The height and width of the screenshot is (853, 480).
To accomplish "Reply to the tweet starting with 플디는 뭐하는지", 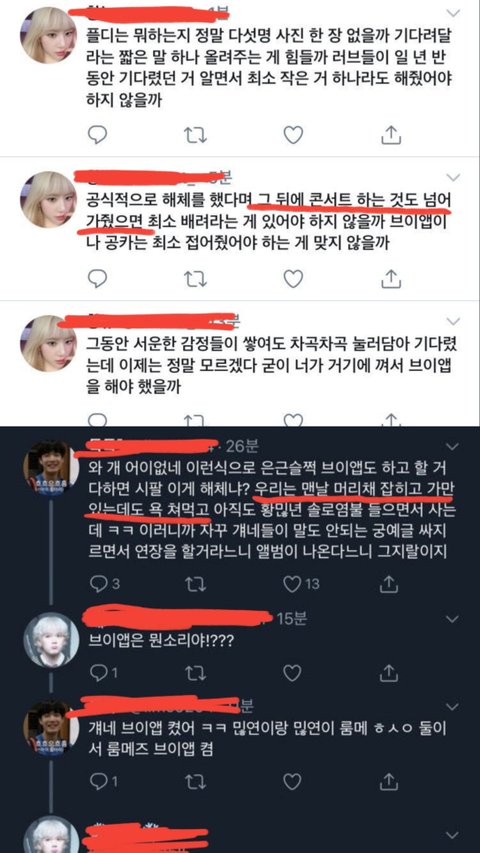I will pyautogui.click(x=97, y=134).
